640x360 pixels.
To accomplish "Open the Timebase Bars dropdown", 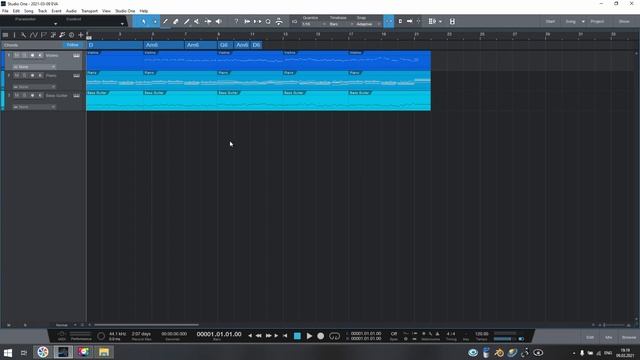I will (x=341, y=24).
